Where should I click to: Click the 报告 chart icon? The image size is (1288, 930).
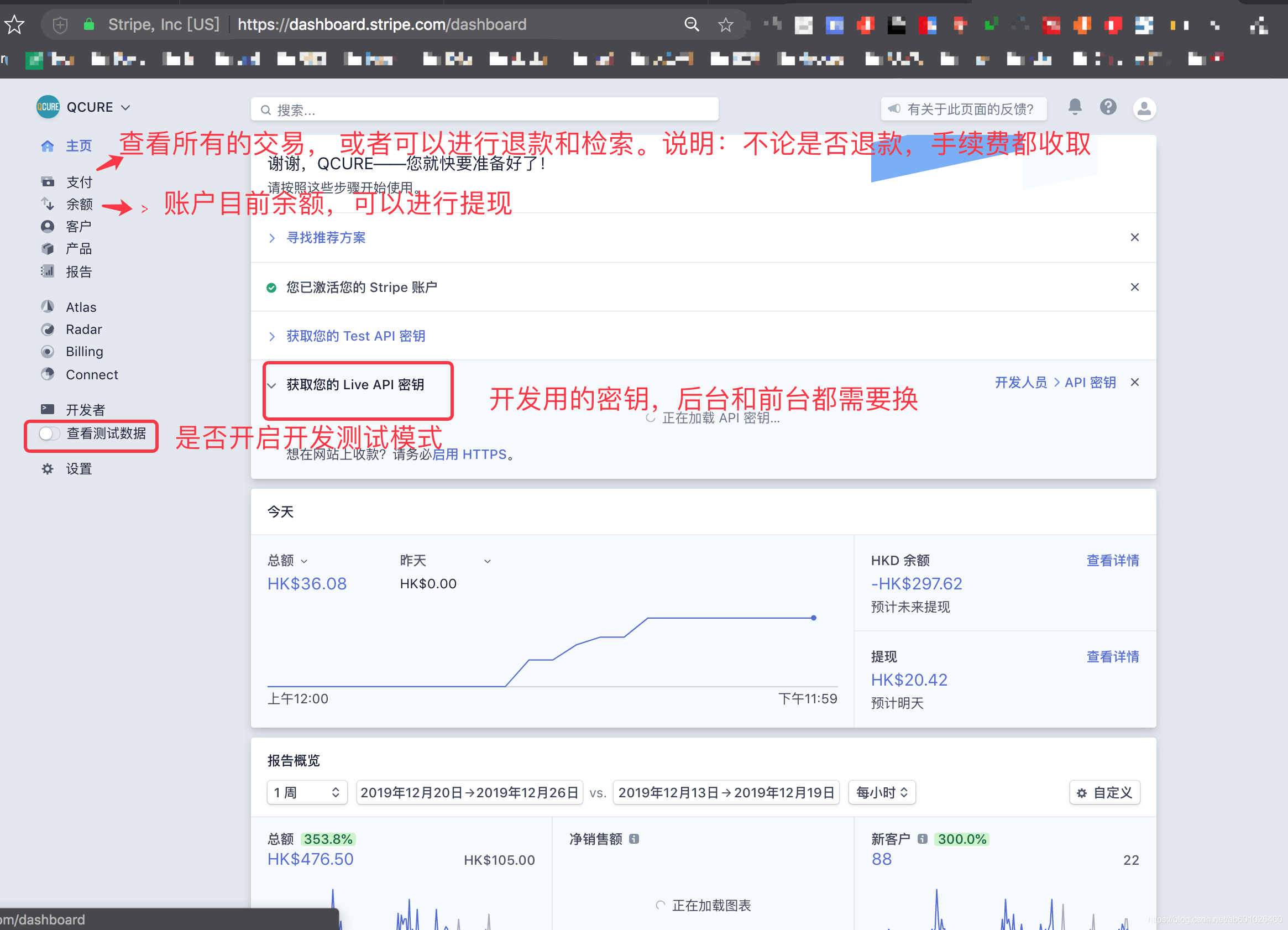coord(48,271)
